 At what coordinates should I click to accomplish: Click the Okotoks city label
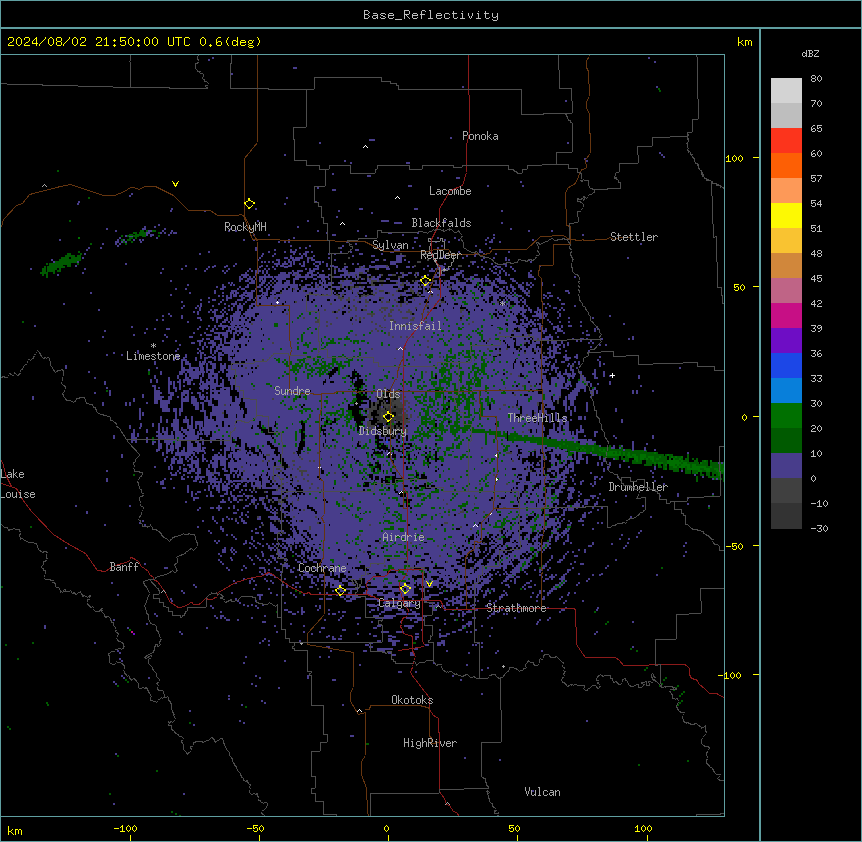tap(412, 700)
